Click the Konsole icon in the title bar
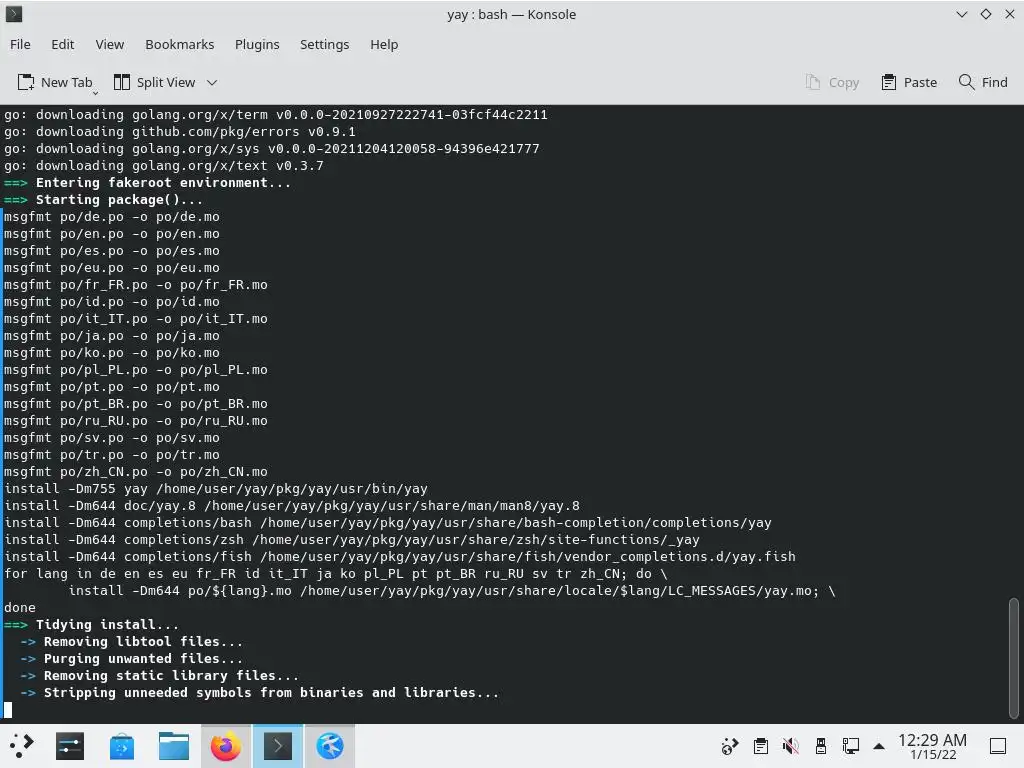This screenshot has height=768, width=1024. pyautogui.click(x=14, y=14)
